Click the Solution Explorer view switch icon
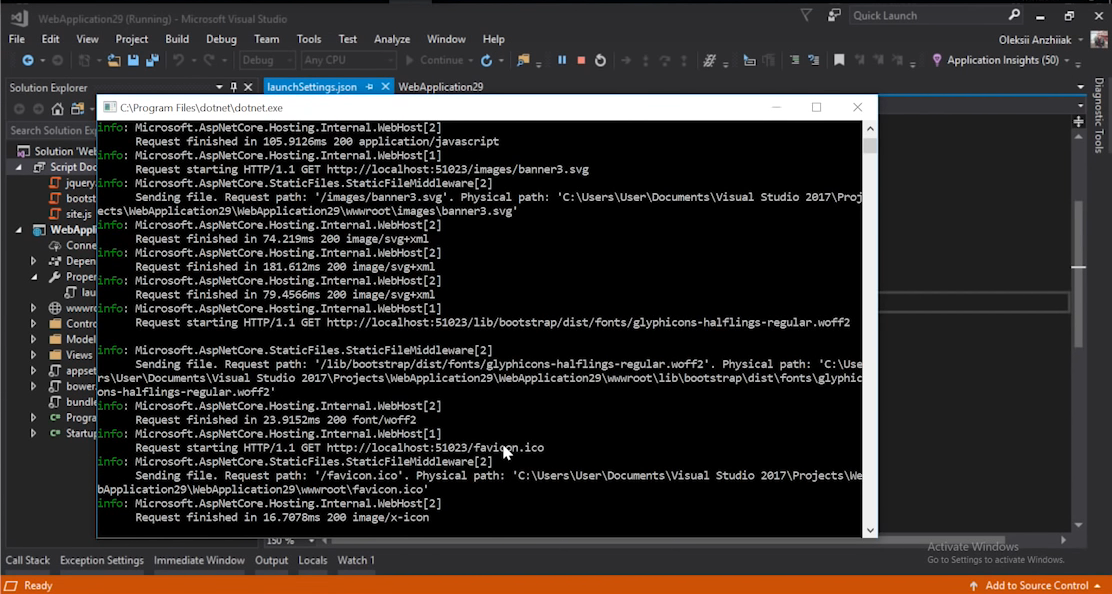The width and height of the screenshot is (1112, 594). click(x=77, y=108)
